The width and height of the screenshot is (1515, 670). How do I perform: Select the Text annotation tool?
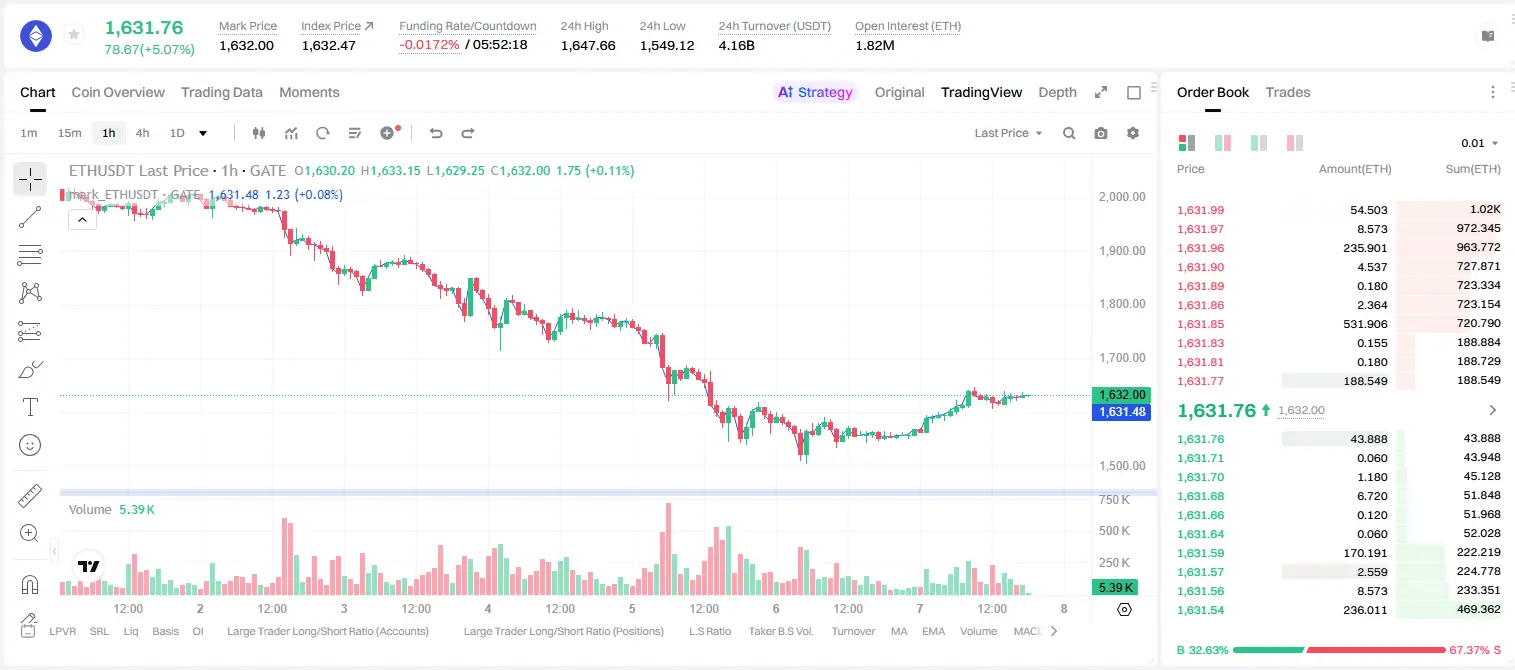click(30, 407)
